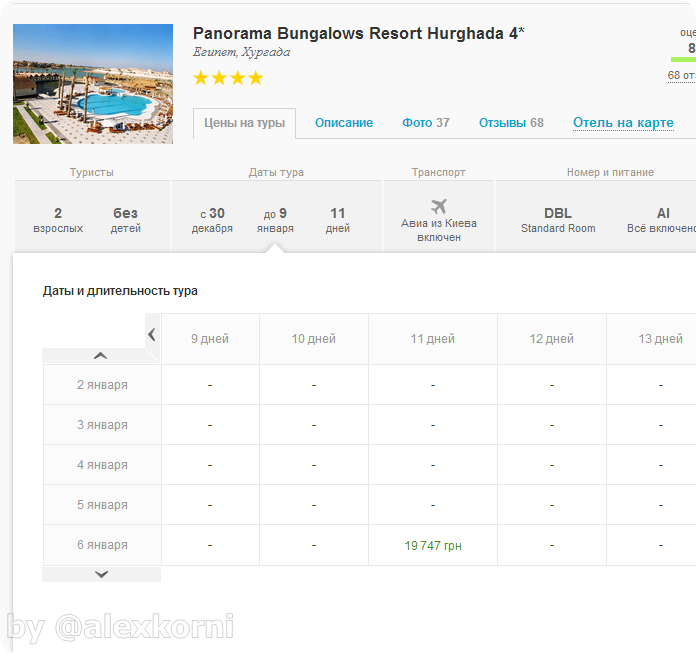
Task: Open the DBL Standard Room selector
Action: click(x=558, y=220)
